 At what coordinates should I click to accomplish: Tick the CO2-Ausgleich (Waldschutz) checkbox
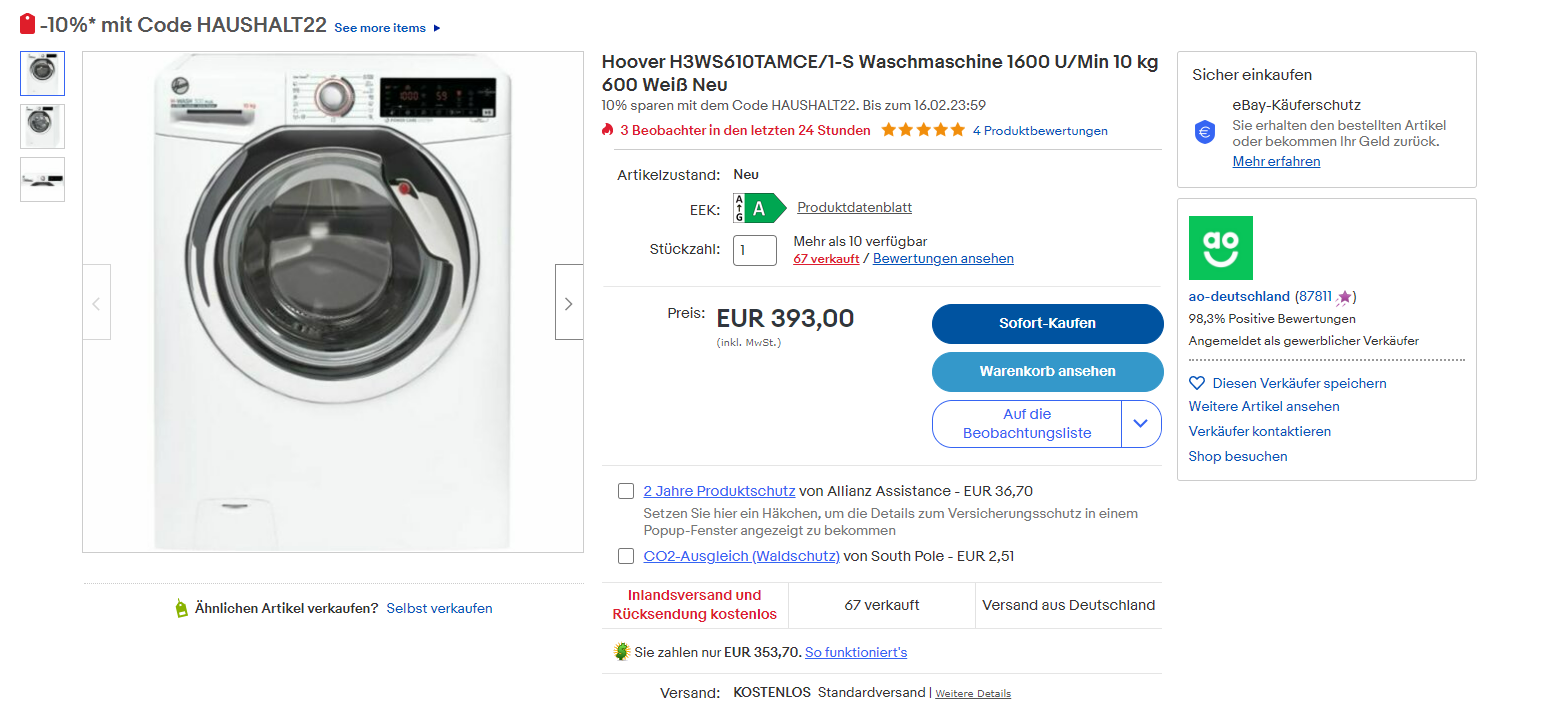(x=626, y=556)
